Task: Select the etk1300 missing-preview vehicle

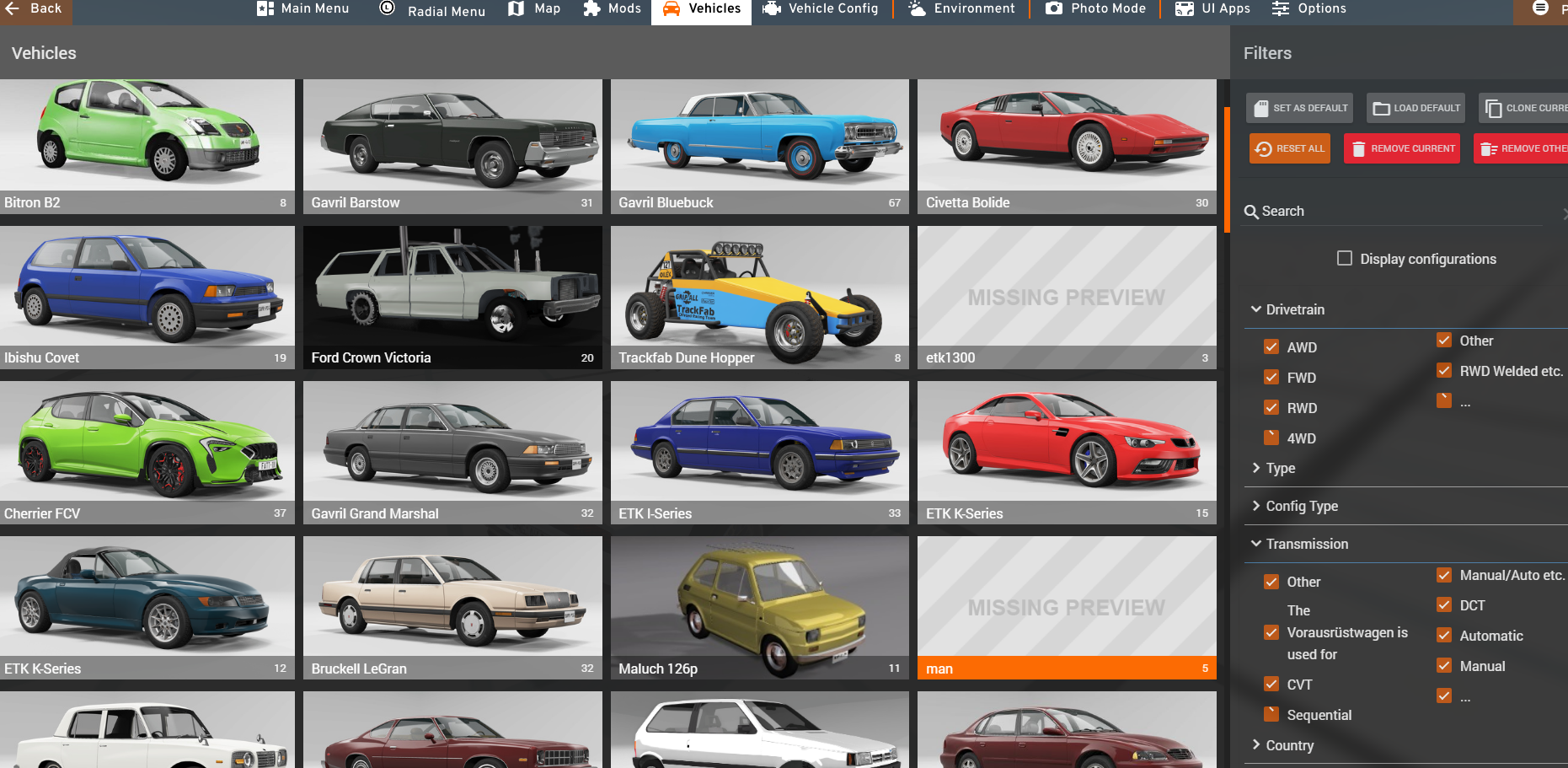Action: click(1067, 297)
